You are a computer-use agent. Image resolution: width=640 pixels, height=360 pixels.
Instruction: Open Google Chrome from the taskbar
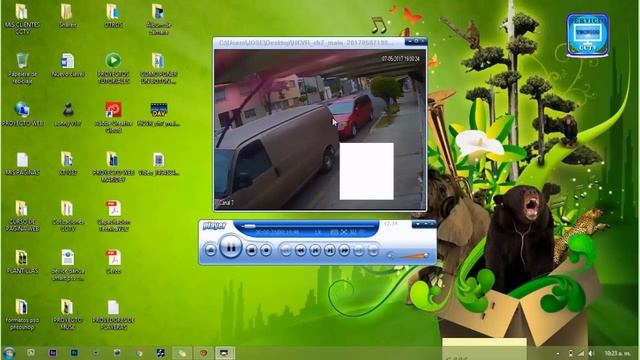pos(139,353)
